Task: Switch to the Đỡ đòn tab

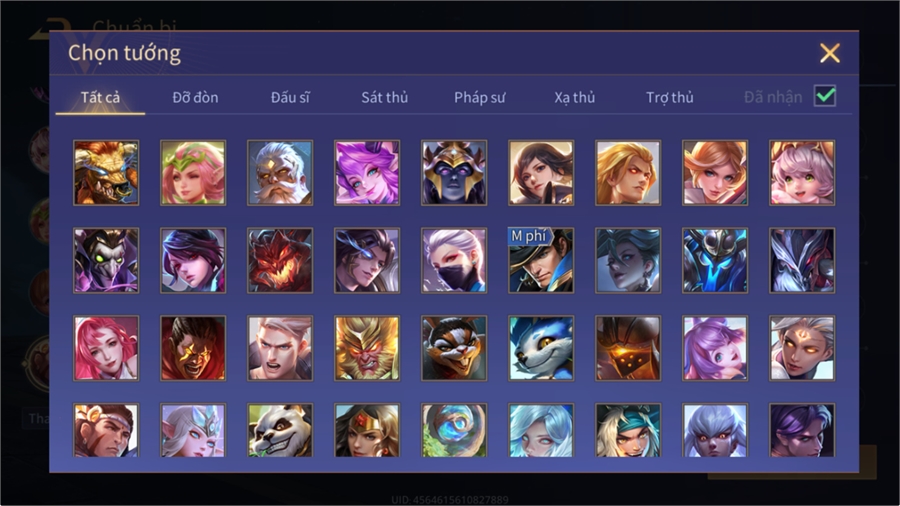Action: coord(195,98)
